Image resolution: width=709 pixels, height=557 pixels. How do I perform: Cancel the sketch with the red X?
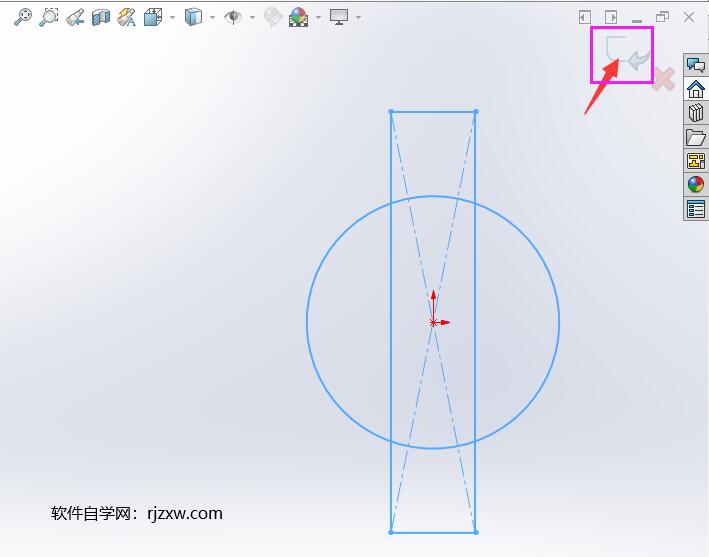pyautogui.click(x=663, y=79)
